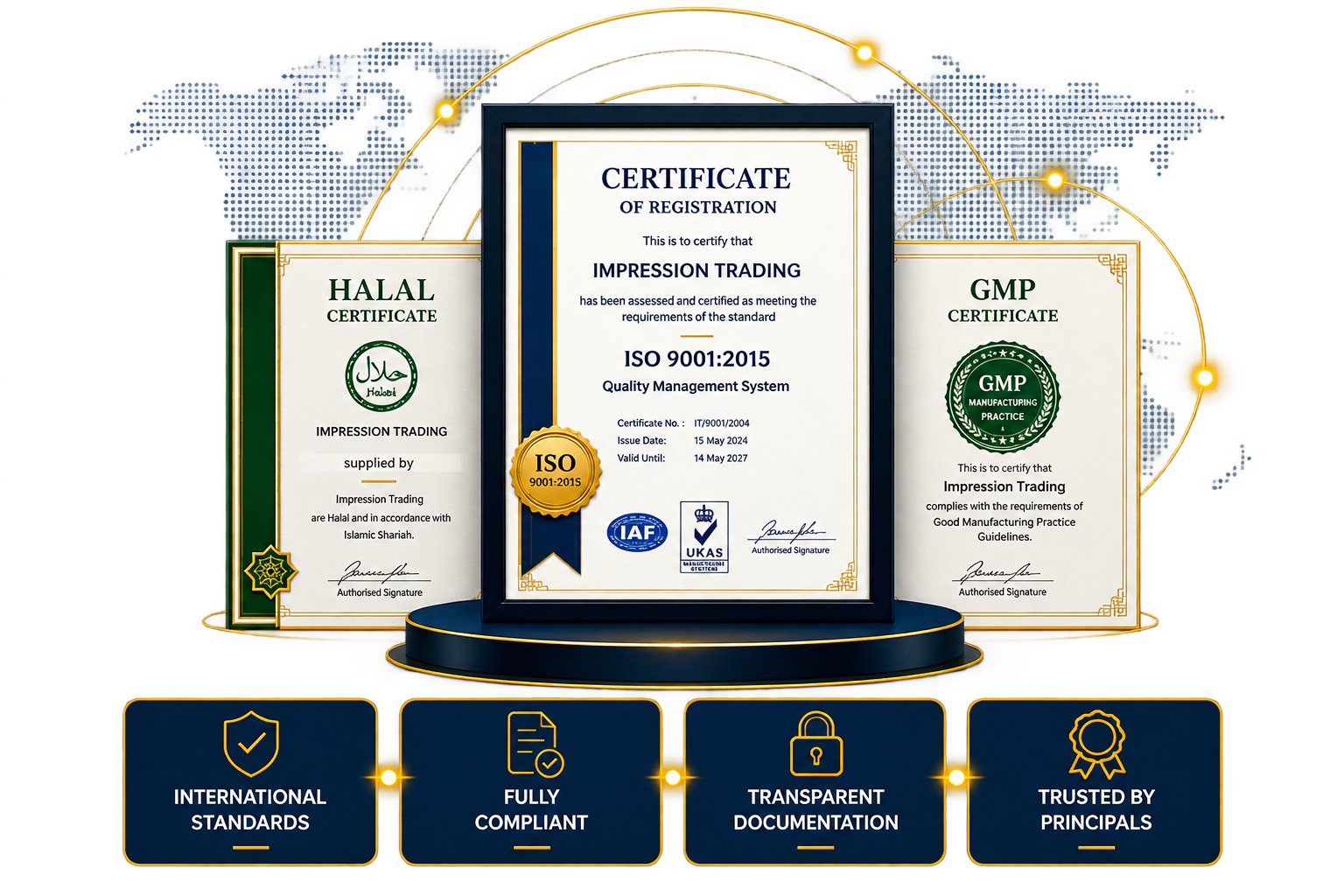Click the valid until date "14 May 2027"

click(721, 458)
